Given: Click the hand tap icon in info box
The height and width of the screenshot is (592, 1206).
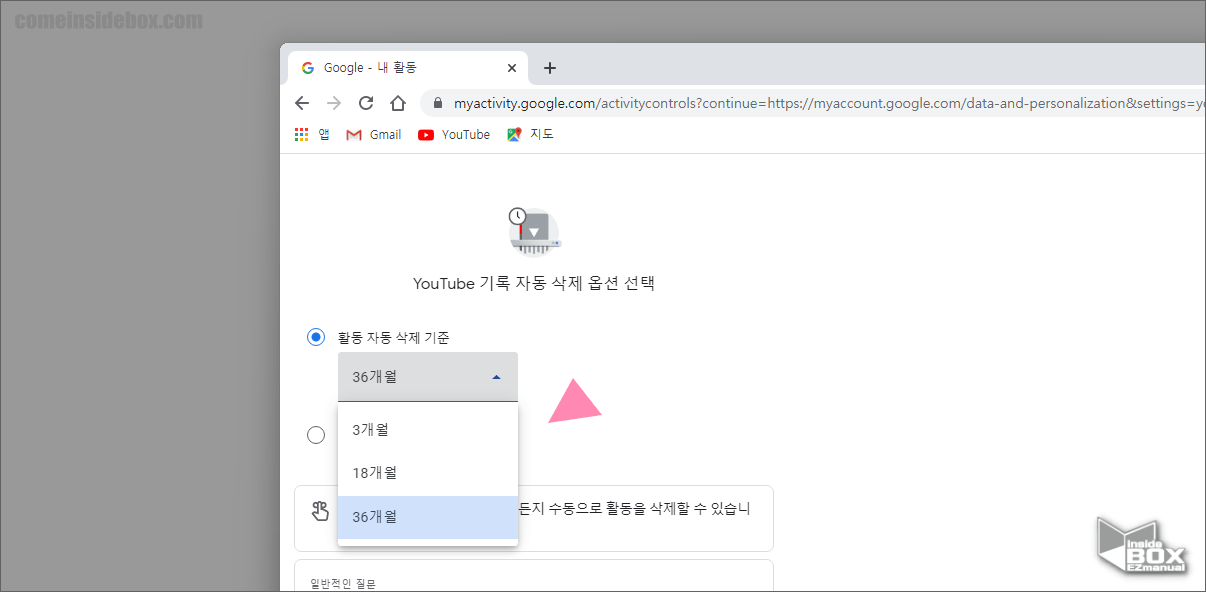Looking at the screenshot, I should [x=320, y=511].
